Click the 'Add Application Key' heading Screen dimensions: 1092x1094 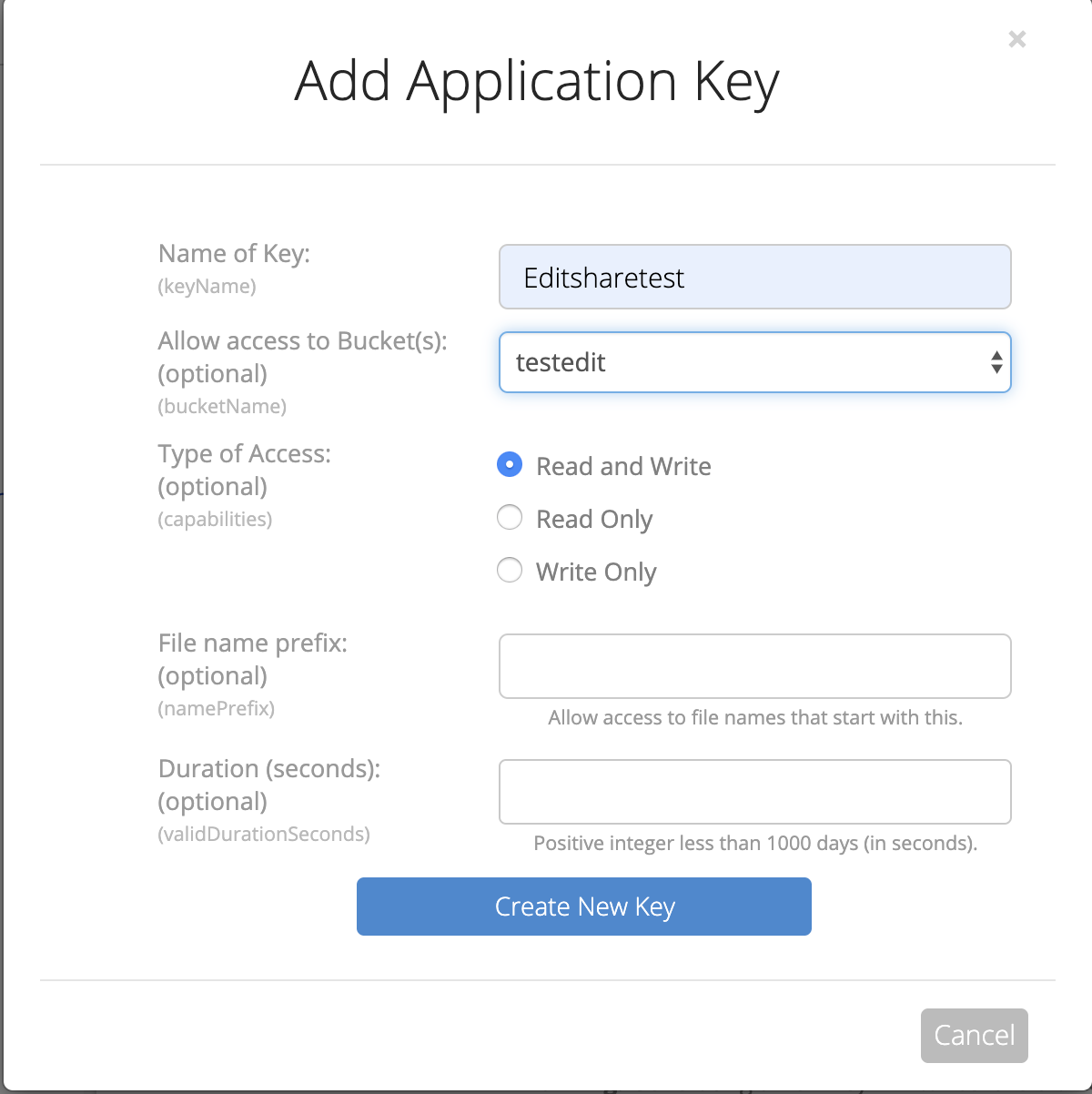(x=537, y=82)
